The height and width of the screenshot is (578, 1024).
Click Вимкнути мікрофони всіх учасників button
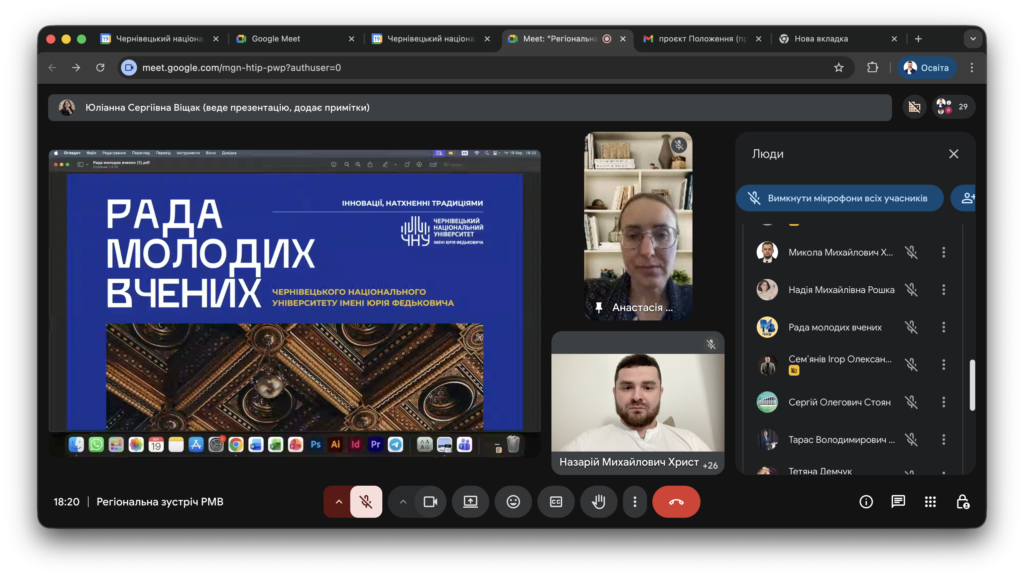click(839, 198)
